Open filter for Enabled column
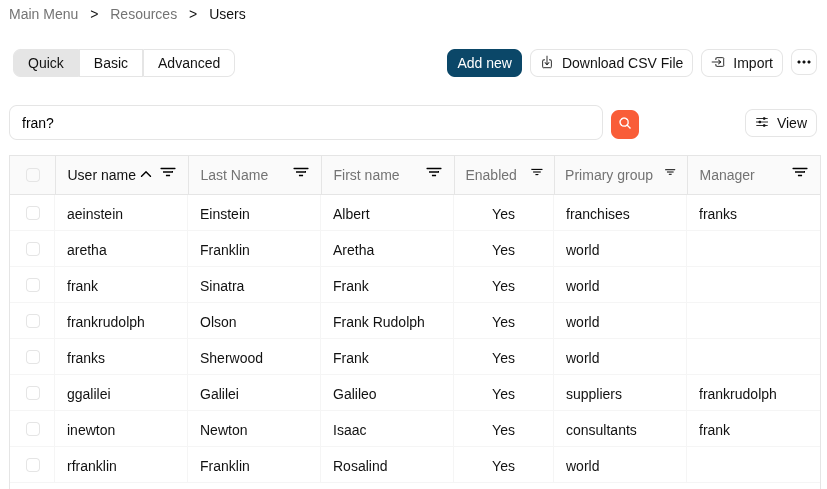The width and height of the screenshot is (827, 489). click(537, 173)
